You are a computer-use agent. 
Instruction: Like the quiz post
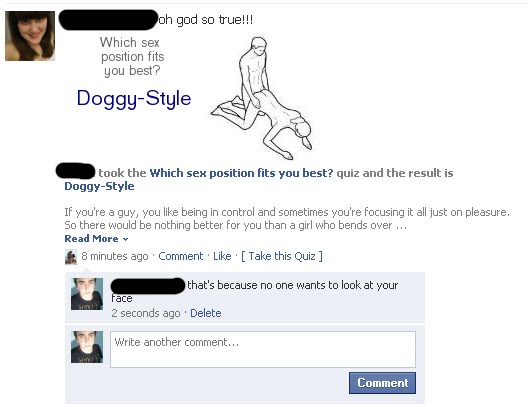pos(222,256)
